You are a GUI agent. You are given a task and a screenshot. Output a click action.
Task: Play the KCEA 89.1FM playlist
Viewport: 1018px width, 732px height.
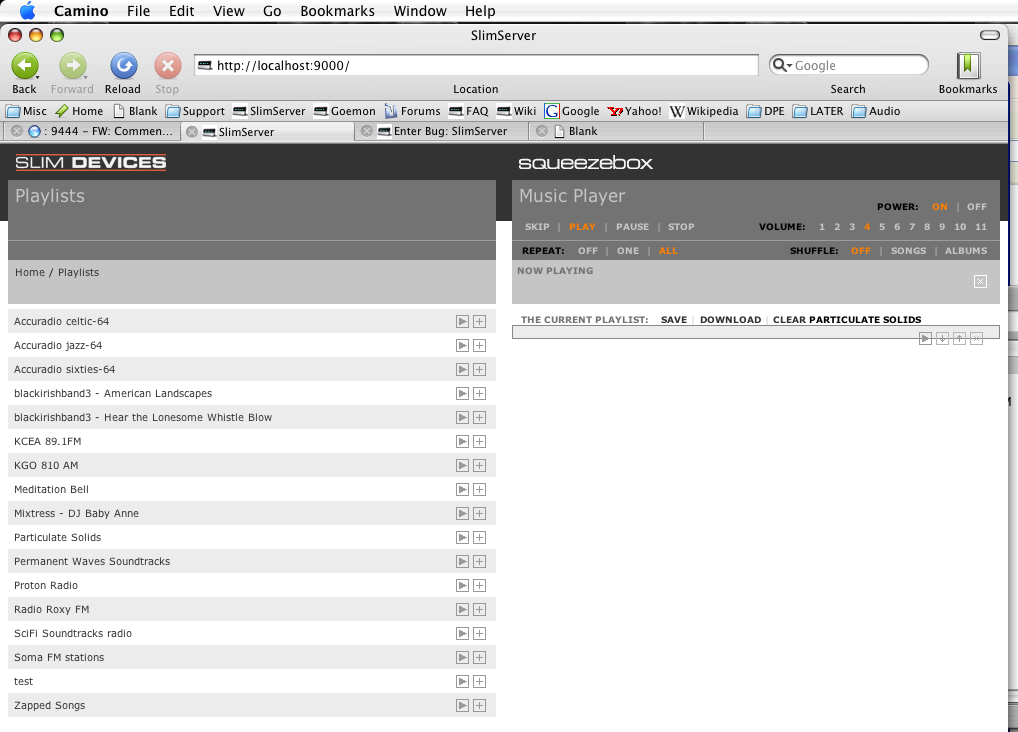click(462, 442)
